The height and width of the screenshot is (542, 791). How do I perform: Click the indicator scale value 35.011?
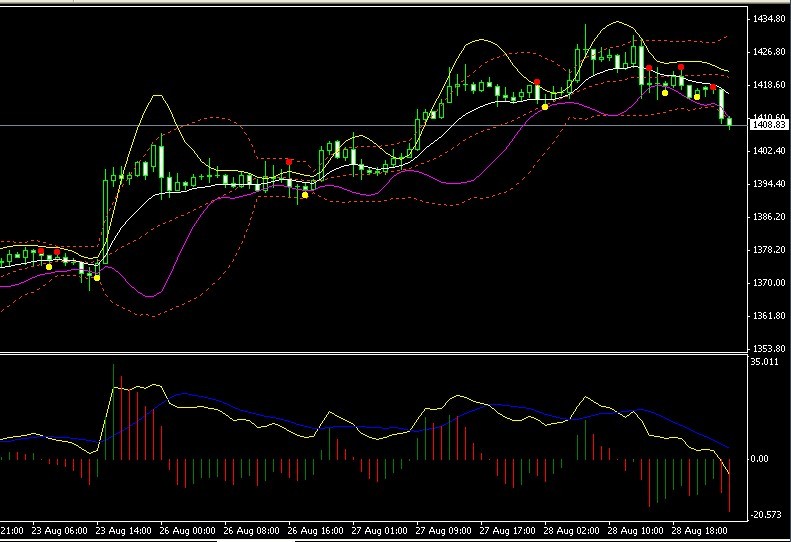pyautogui.click(x=764, y=361)
